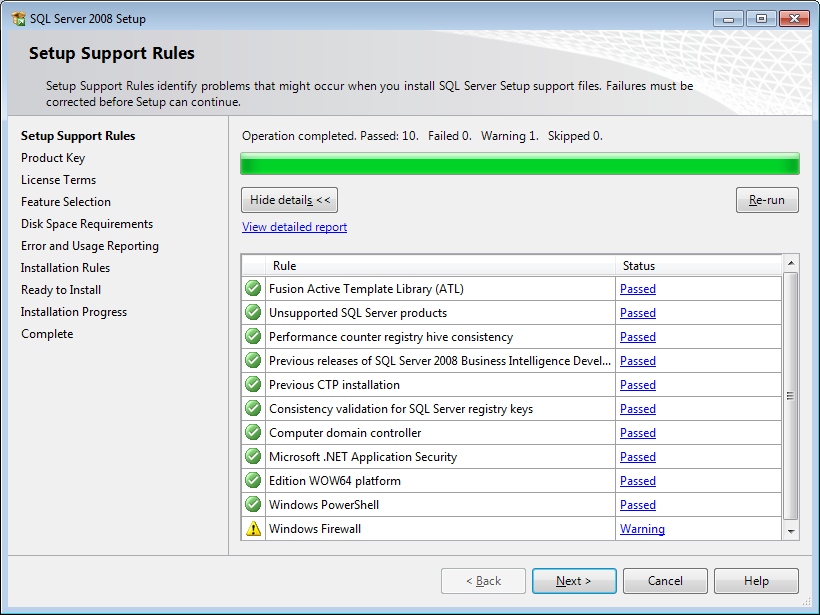
Task: Select the Performance counter registry hive consistency text
Action: point(391,337)
